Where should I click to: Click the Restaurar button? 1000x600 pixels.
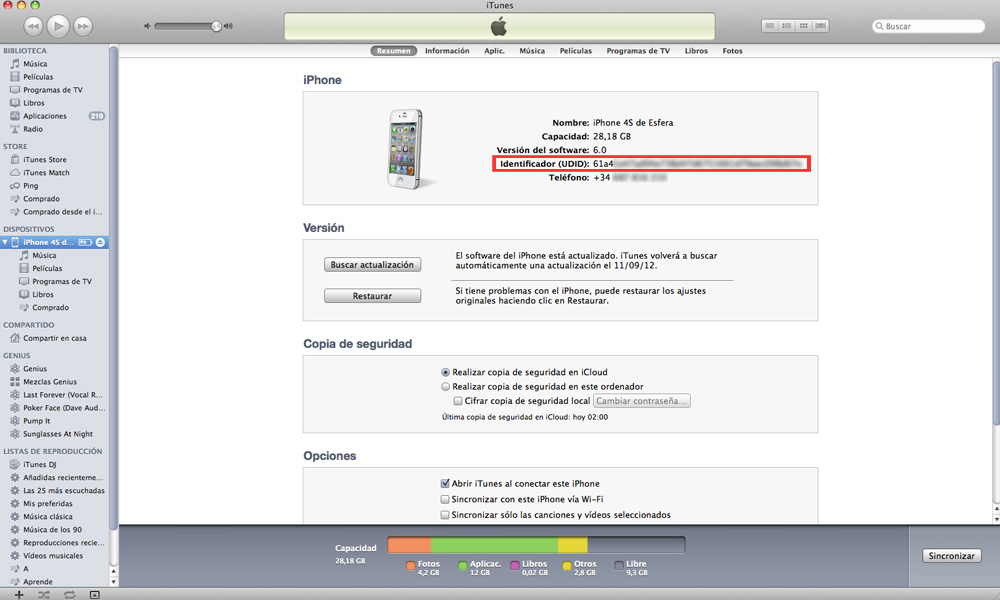pyautogui.click(x=372, y=296)
